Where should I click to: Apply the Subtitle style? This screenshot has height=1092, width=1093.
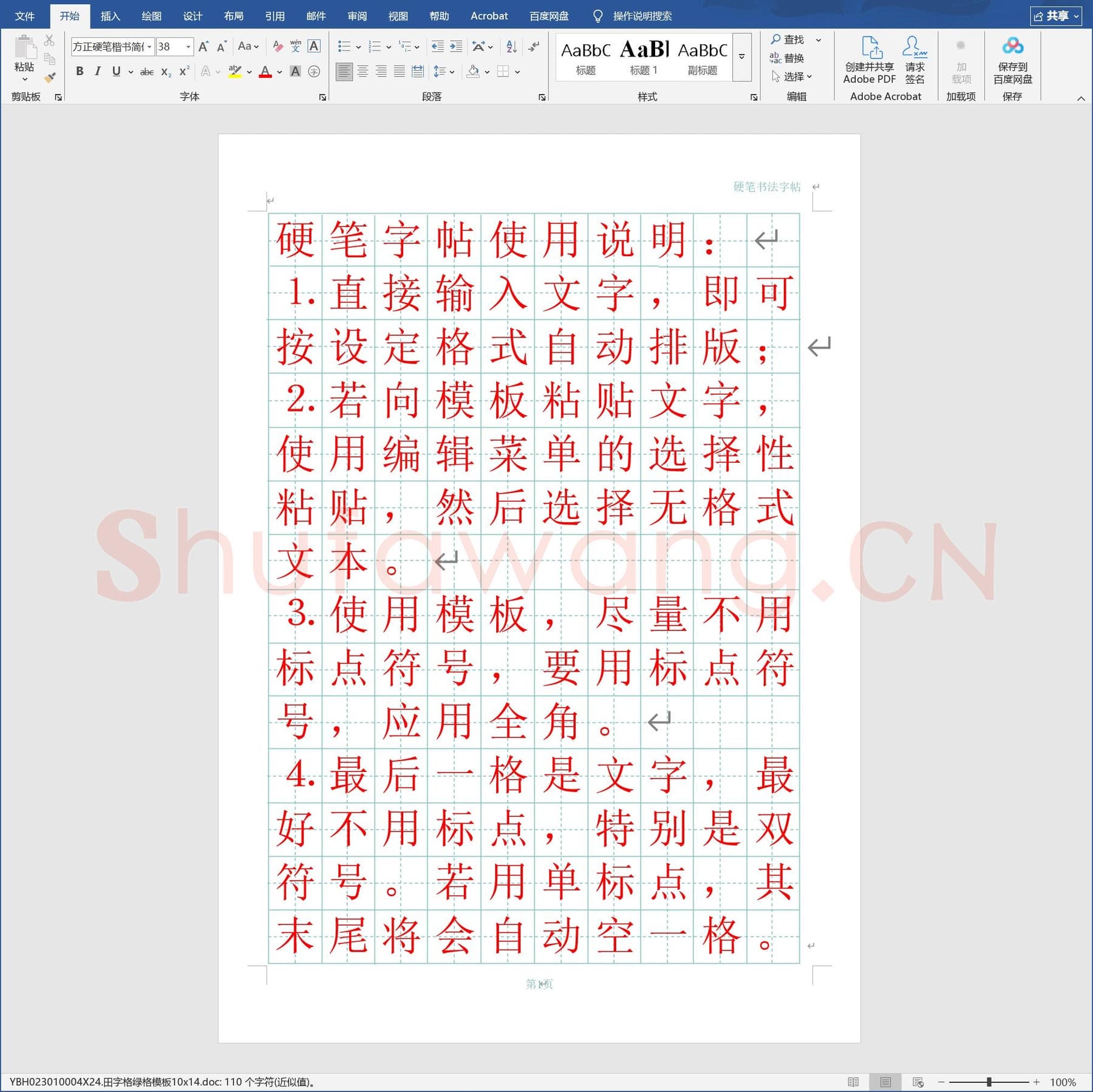(702, 56)
